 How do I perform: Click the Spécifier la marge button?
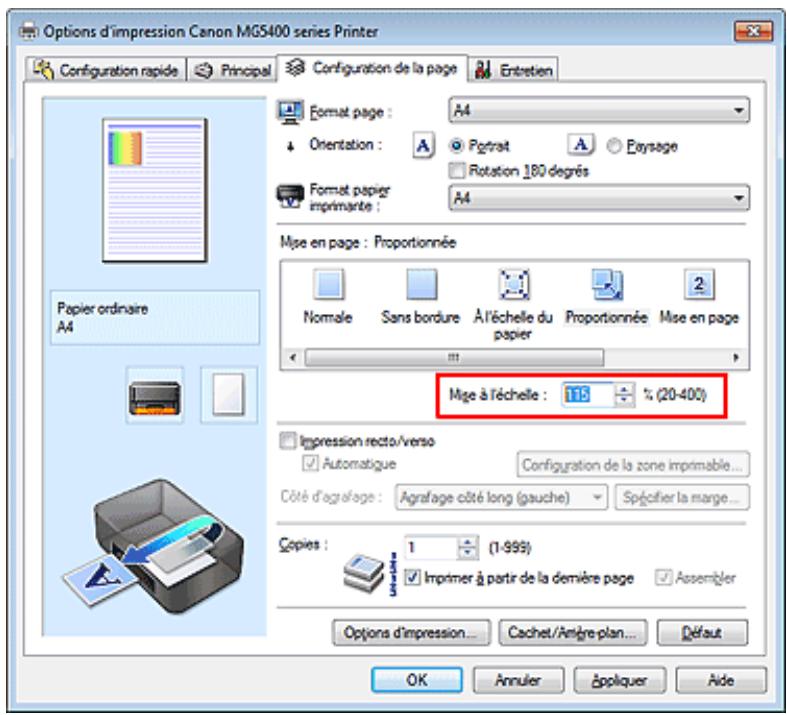click(682, 497)
